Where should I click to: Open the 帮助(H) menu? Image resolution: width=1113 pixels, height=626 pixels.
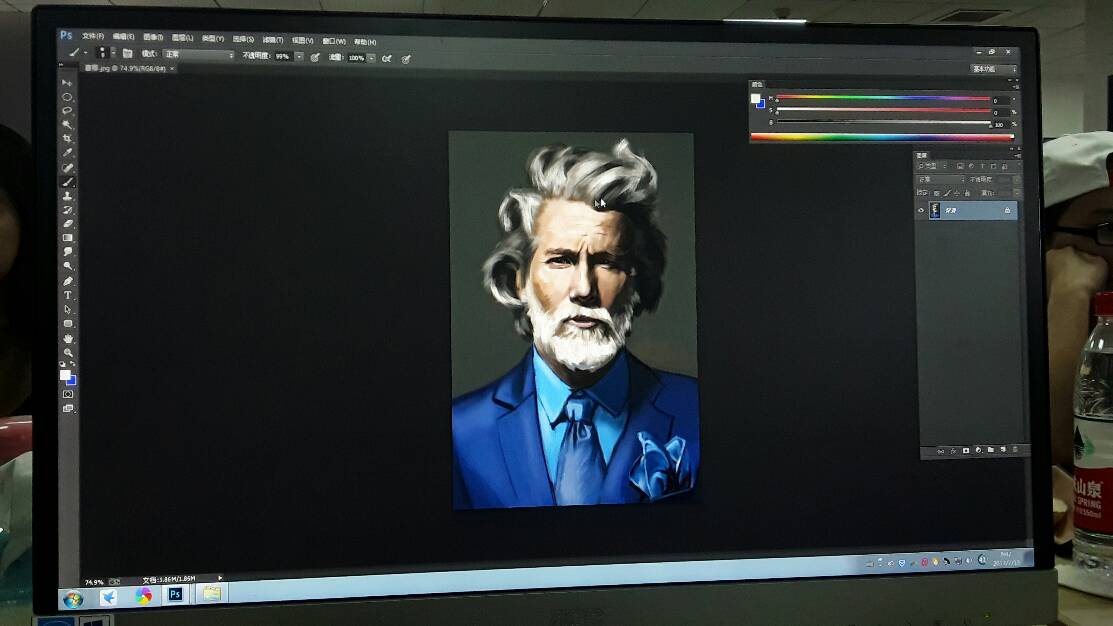tap(365, 42)
